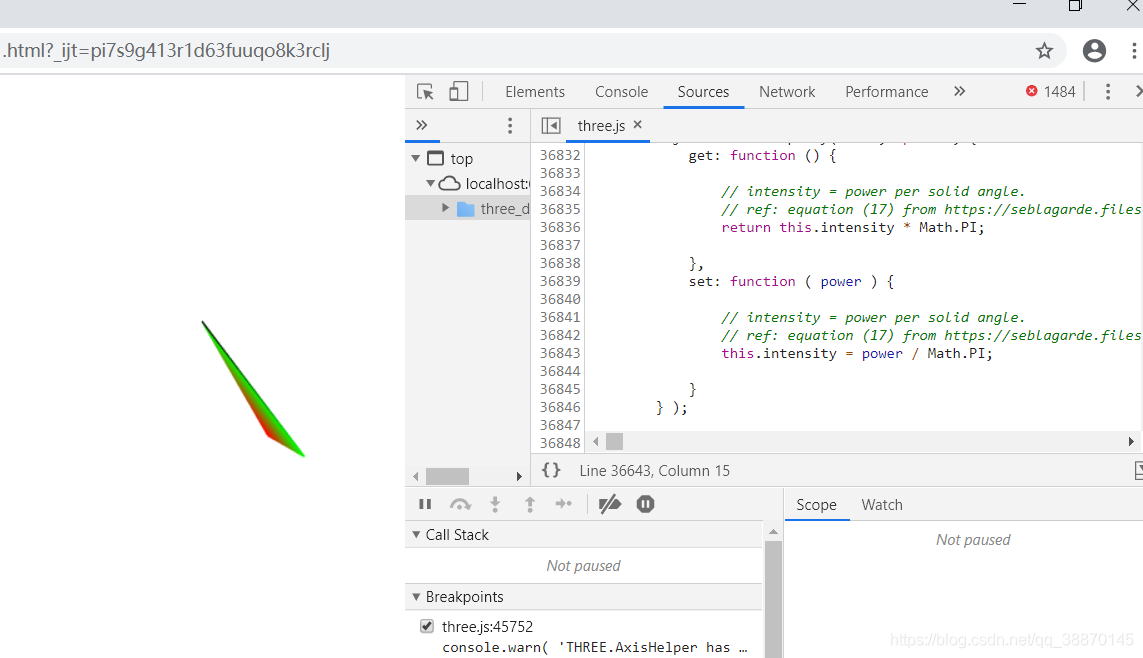1143x658 pixels.
Task: Click the editor scrollbar left arrow
Action: pos(596,442)
